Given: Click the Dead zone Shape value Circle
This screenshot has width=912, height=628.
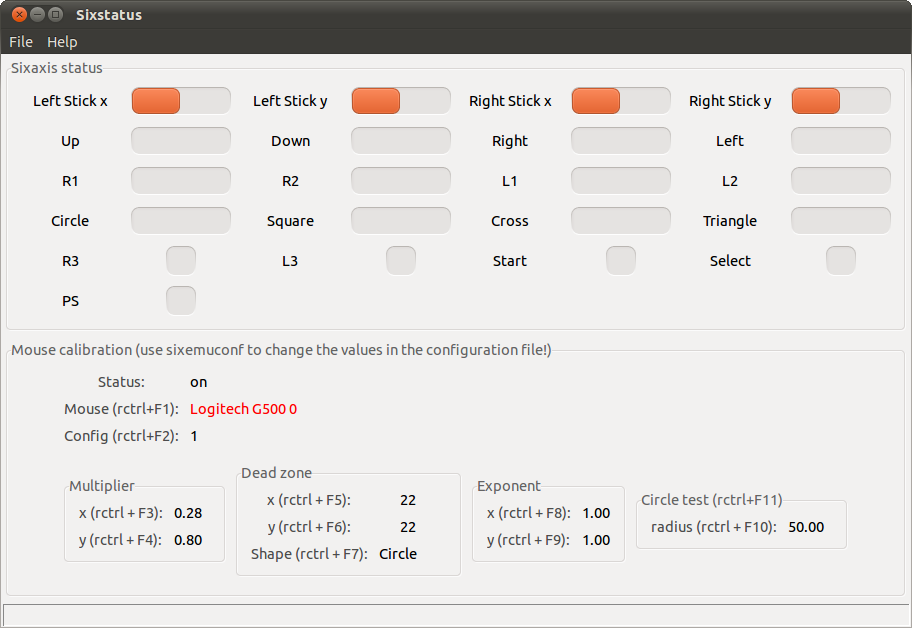Looking at the screenshot, I should pyautogui.click(x=398, y=554).
